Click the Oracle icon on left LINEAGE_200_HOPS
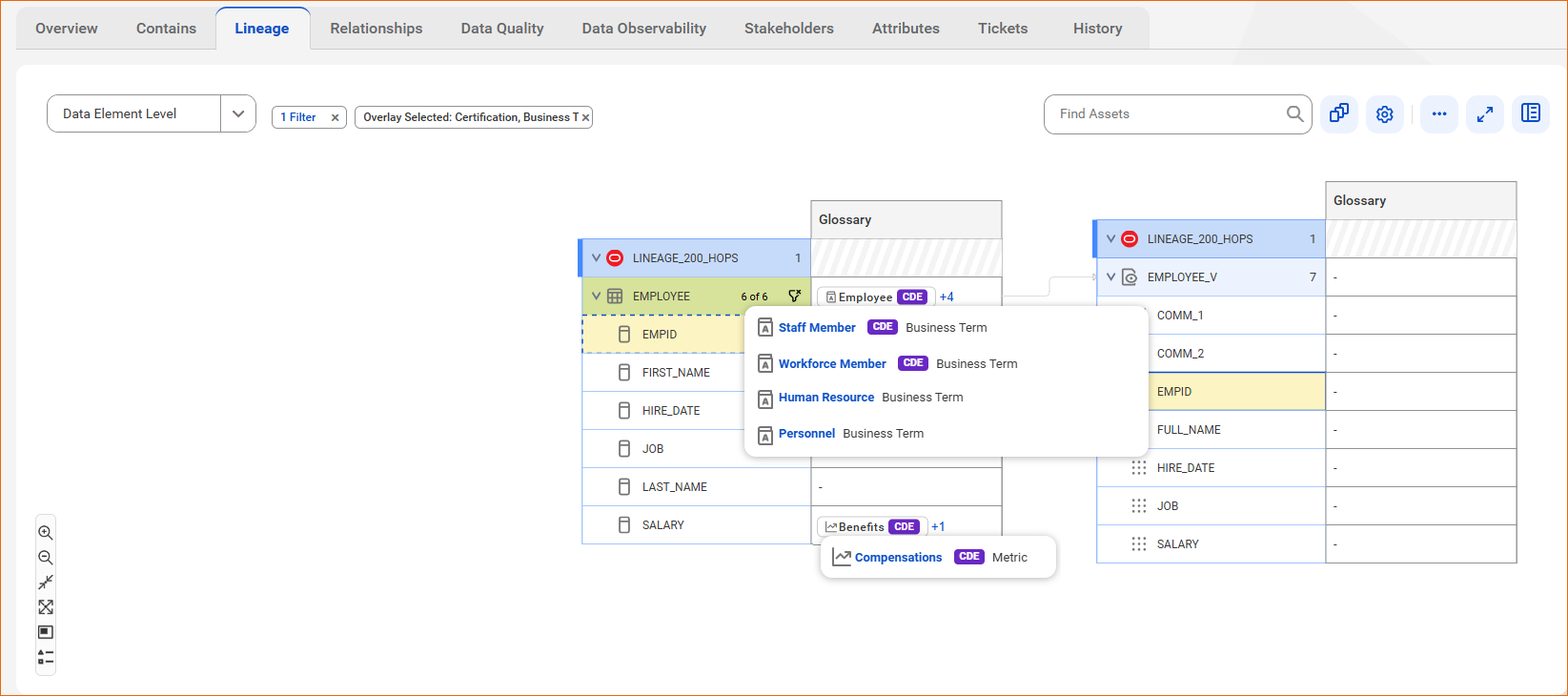The height and width of the screenshot is (696, 1568). 615,257
